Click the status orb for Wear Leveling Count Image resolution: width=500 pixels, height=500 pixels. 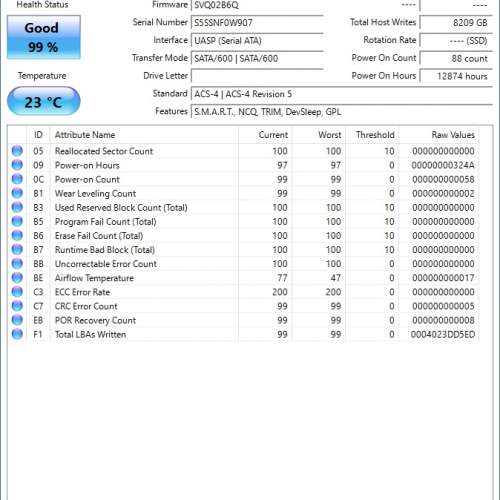tap(17, 193)
